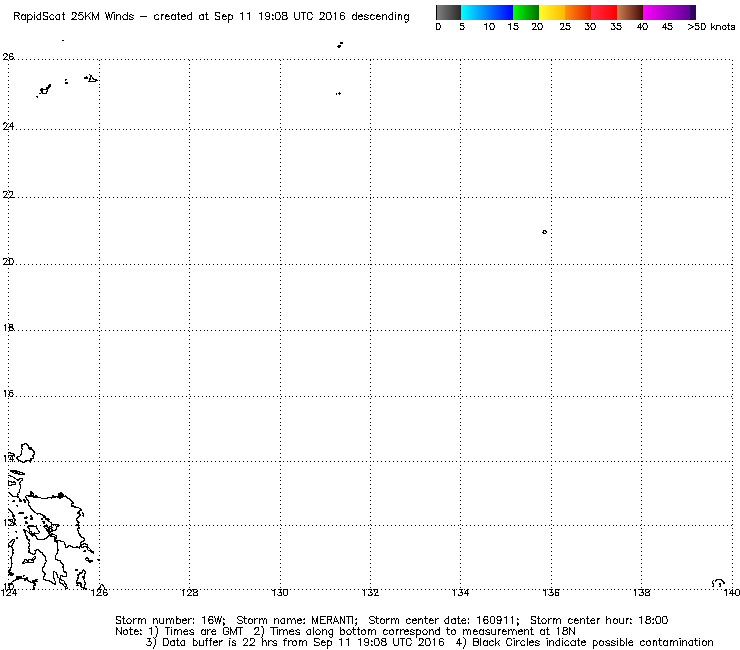
Task: Click the magenta-purple 40-50 knots color segment
Action: pyautogui.click(x=669, y=12)
